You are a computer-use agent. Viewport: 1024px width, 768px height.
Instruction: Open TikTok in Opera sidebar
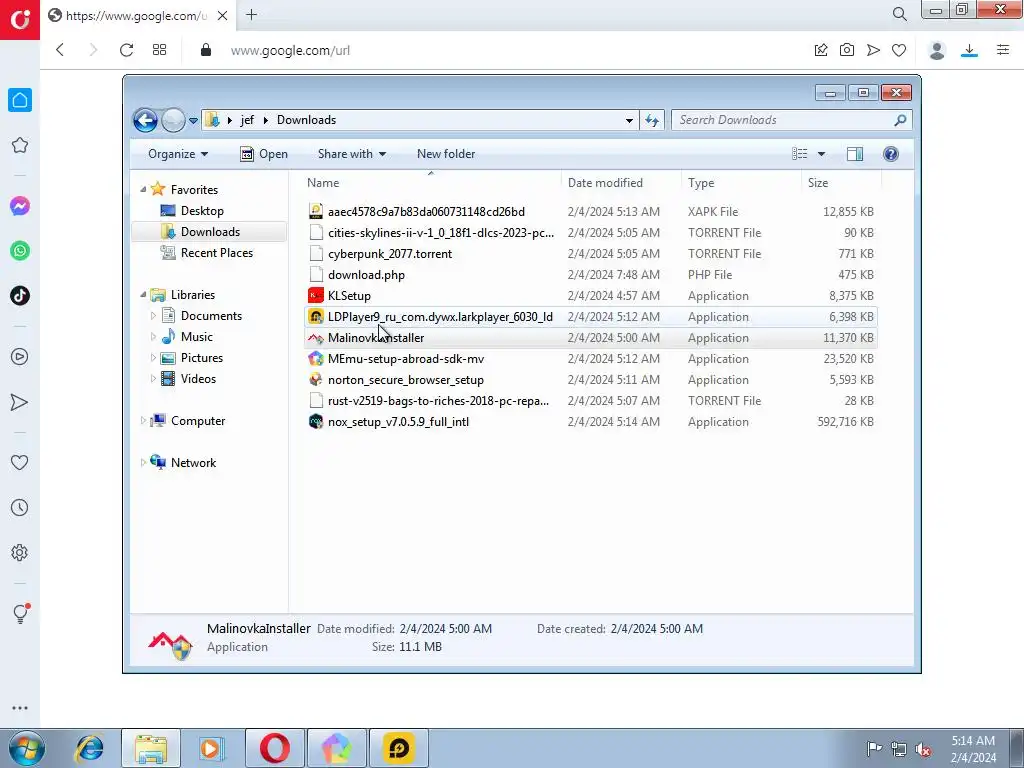20,295
